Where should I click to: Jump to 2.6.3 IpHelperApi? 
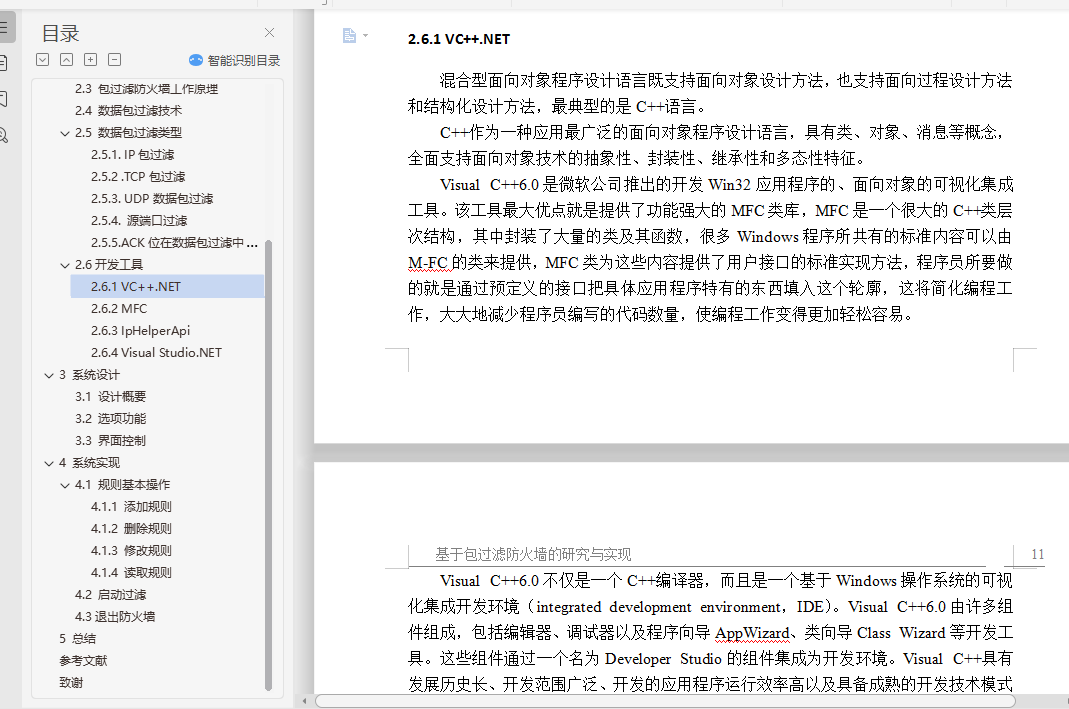pyautogui.click(x=140, y=331)
